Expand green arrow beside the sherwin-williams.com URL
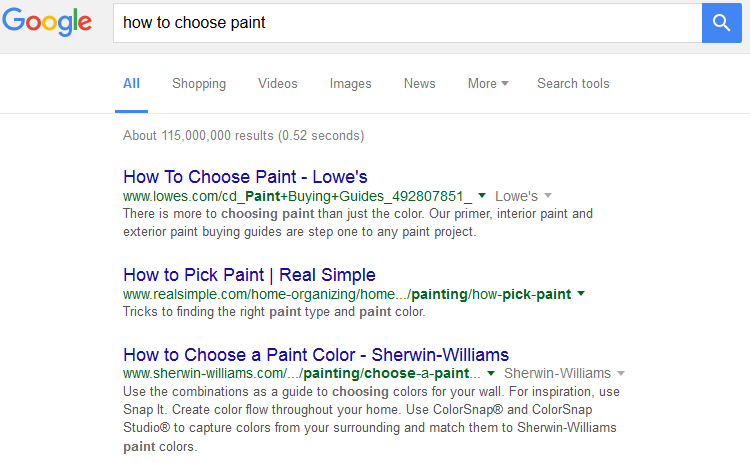The height and width of the screenshot is (463, 750). [491, 373]
